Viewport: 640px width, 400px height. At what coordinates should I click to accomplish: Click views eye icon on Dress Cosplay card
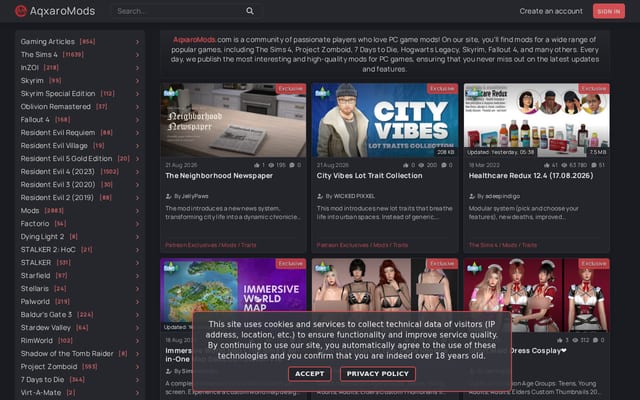coord(575,340)
